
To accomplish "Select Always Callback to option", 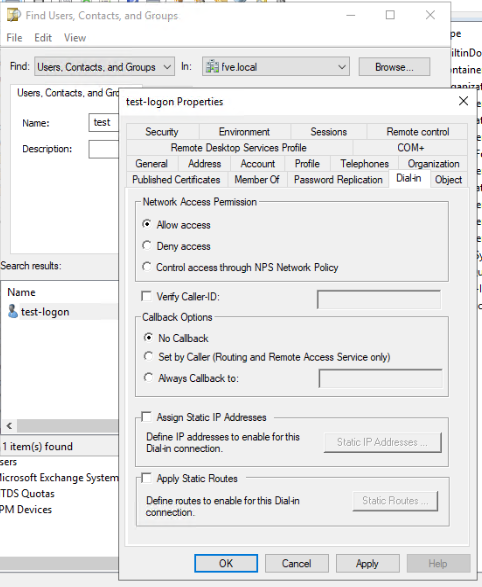I will click(149, 377).
